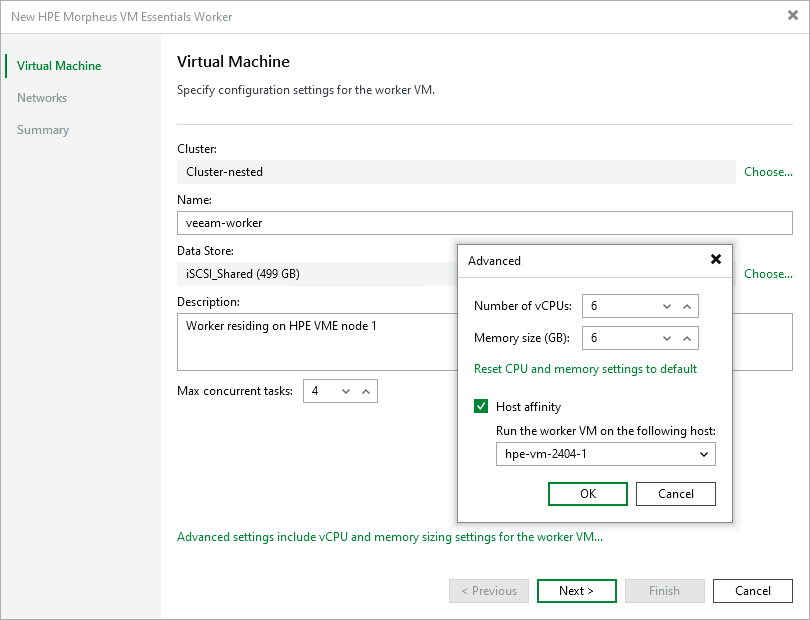
Task: Increase Max concurrent tasks value
Action: 366,391
